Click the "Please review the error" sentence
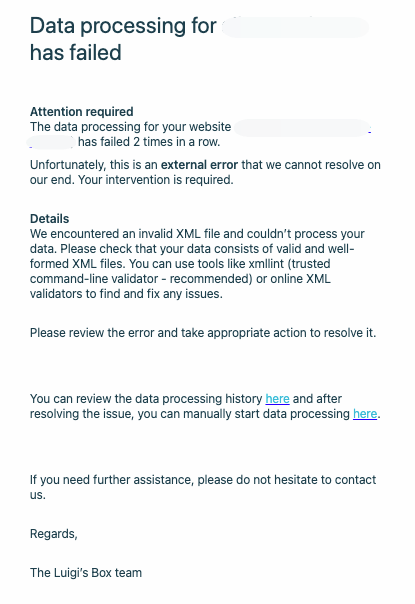This screenshot has height=604, width=415. [203, 333]
